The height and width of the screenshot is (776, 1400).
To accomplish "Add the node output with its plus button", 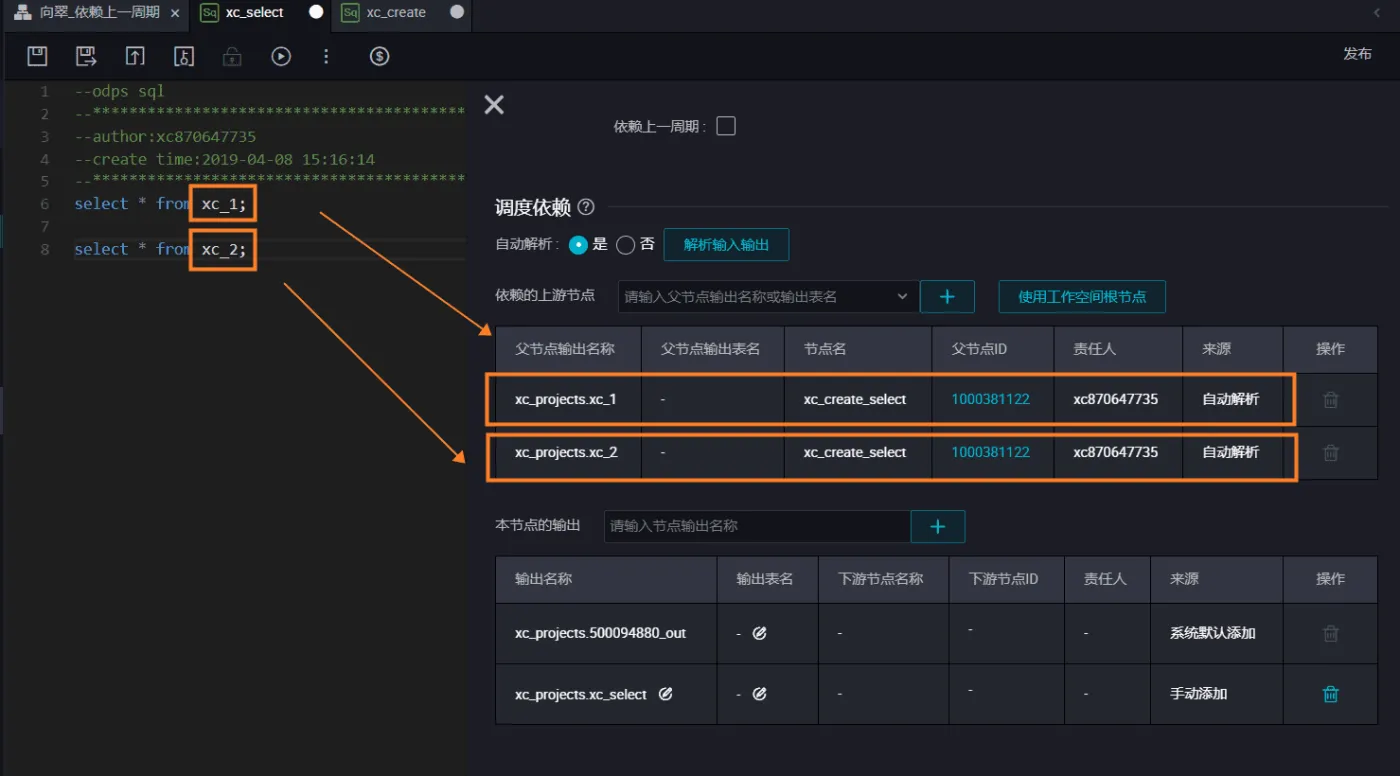I will (938, 526).
